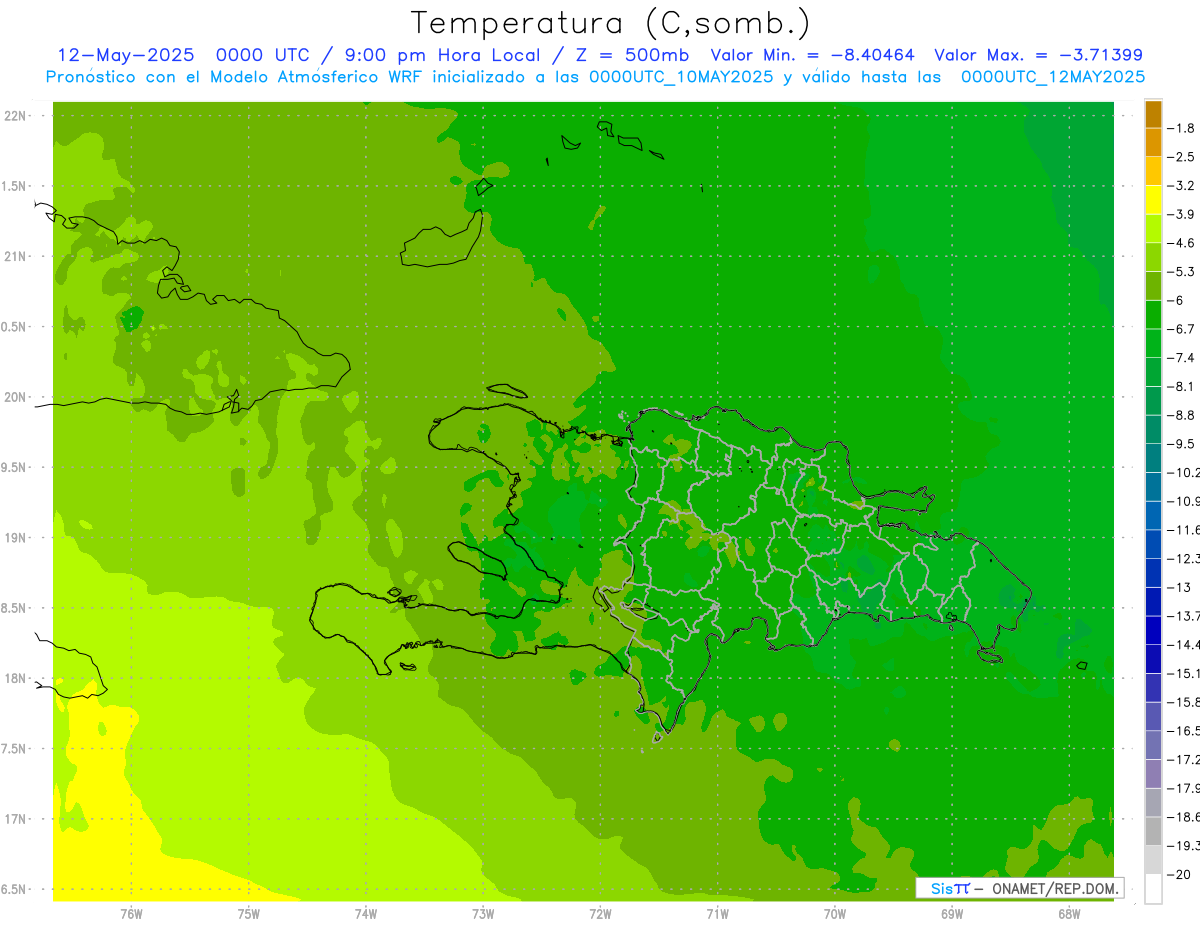Click the '76W' longitude label

point(131,913)
